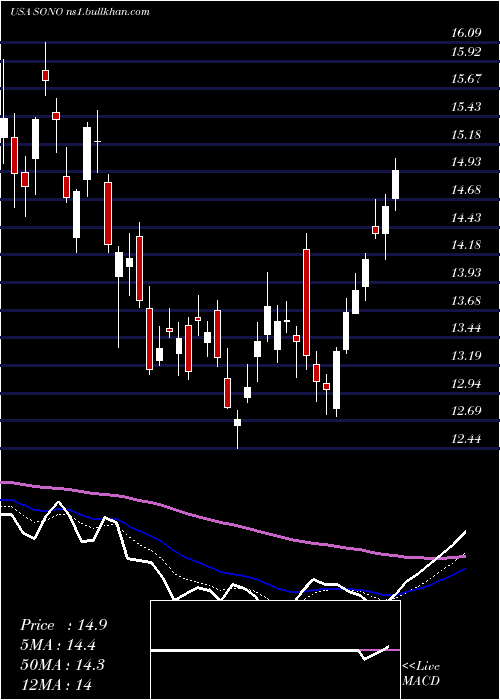This screenshot has width=500, height=700.
Task: Click the 12MA : 14 readout
Action: [56, 684]
